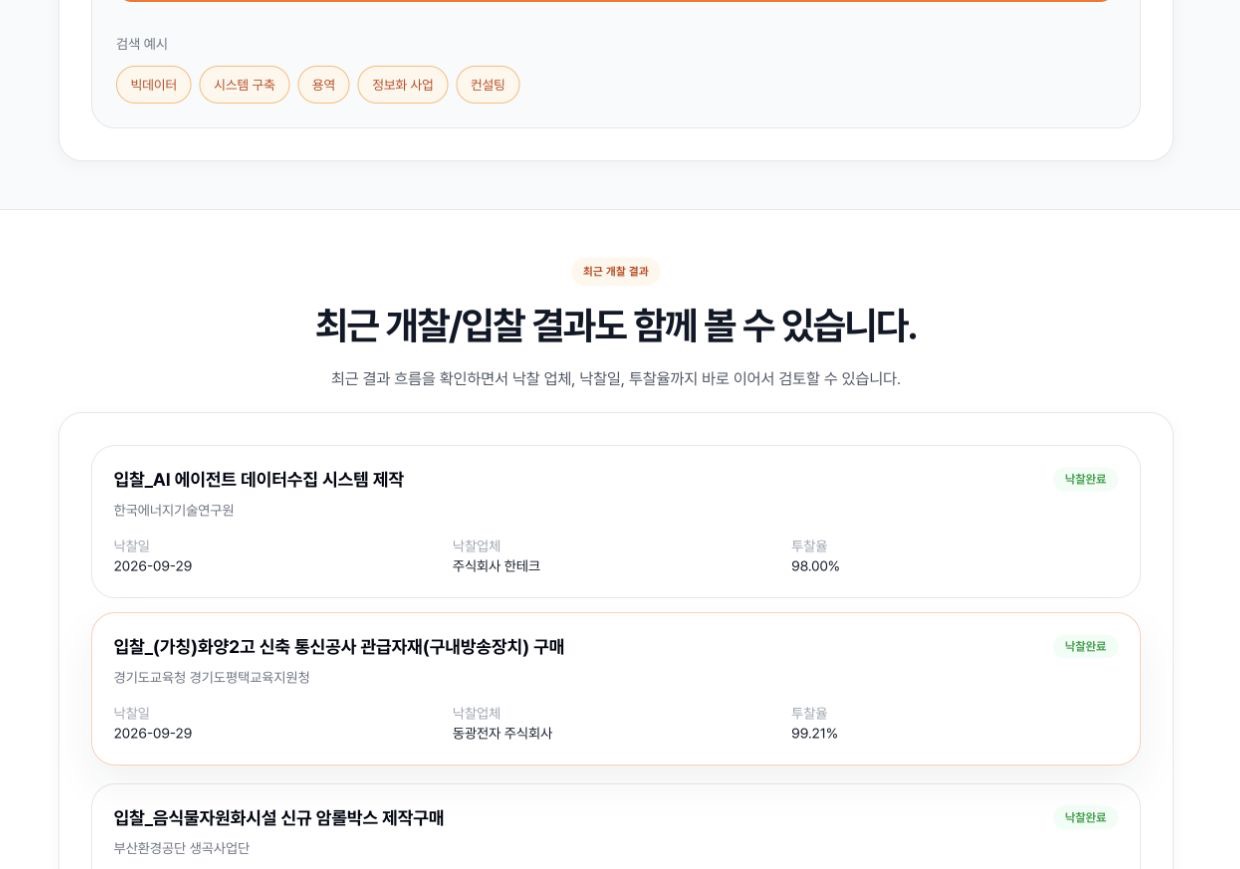Open the 화양2고 신축 통신공사 관급자재 result card
This screenshot has width=1240, height=869.
(x=616, y=689)
